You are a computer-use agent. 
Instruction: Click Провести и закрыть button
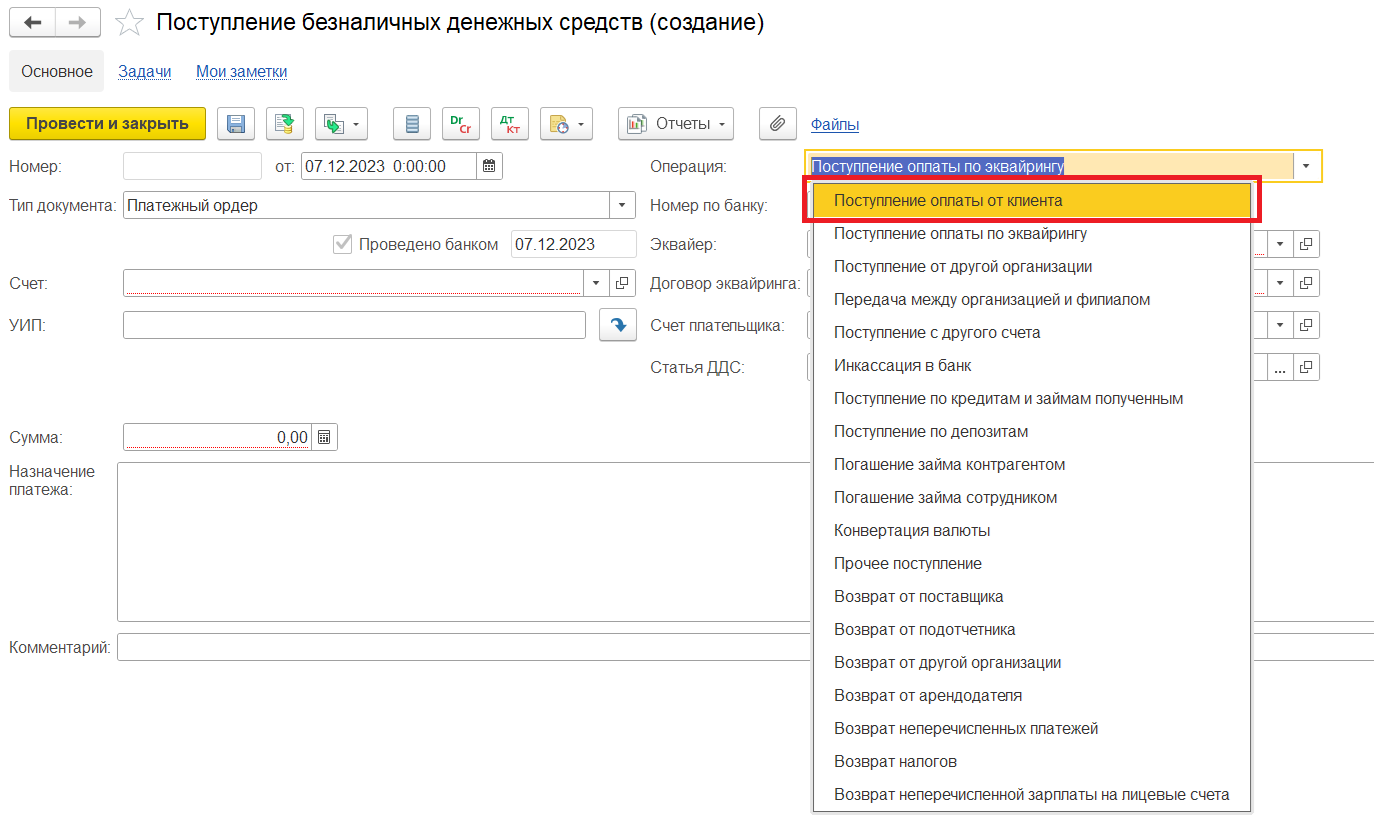tap(107, 124)
